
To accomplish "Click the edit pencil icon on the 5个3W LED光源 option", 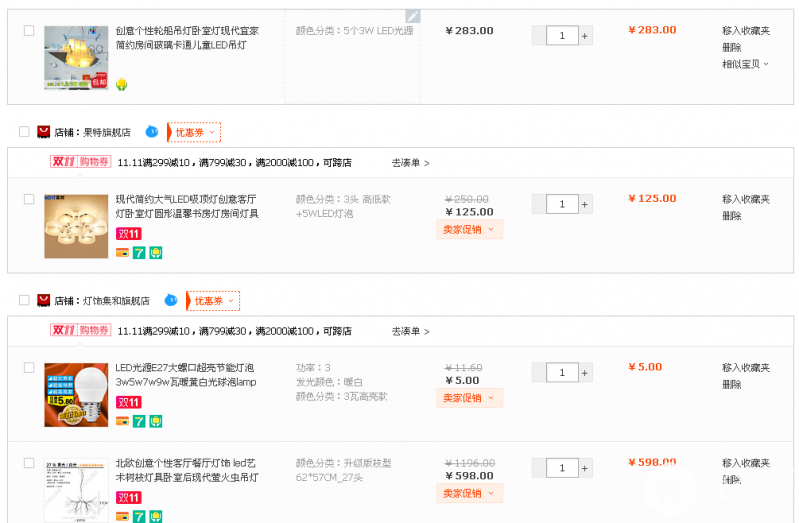I will point(412,17).
